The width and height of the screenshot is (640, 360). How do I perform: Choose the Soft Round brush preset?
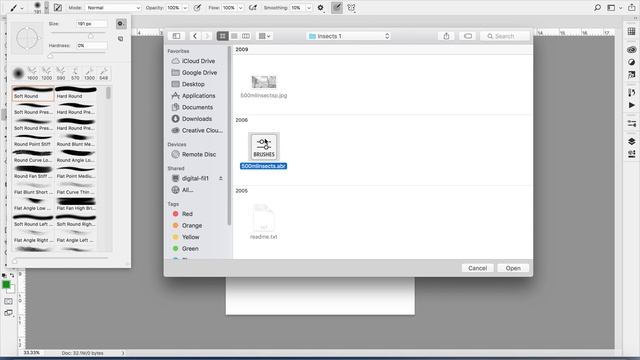click(x=33, y=93)
